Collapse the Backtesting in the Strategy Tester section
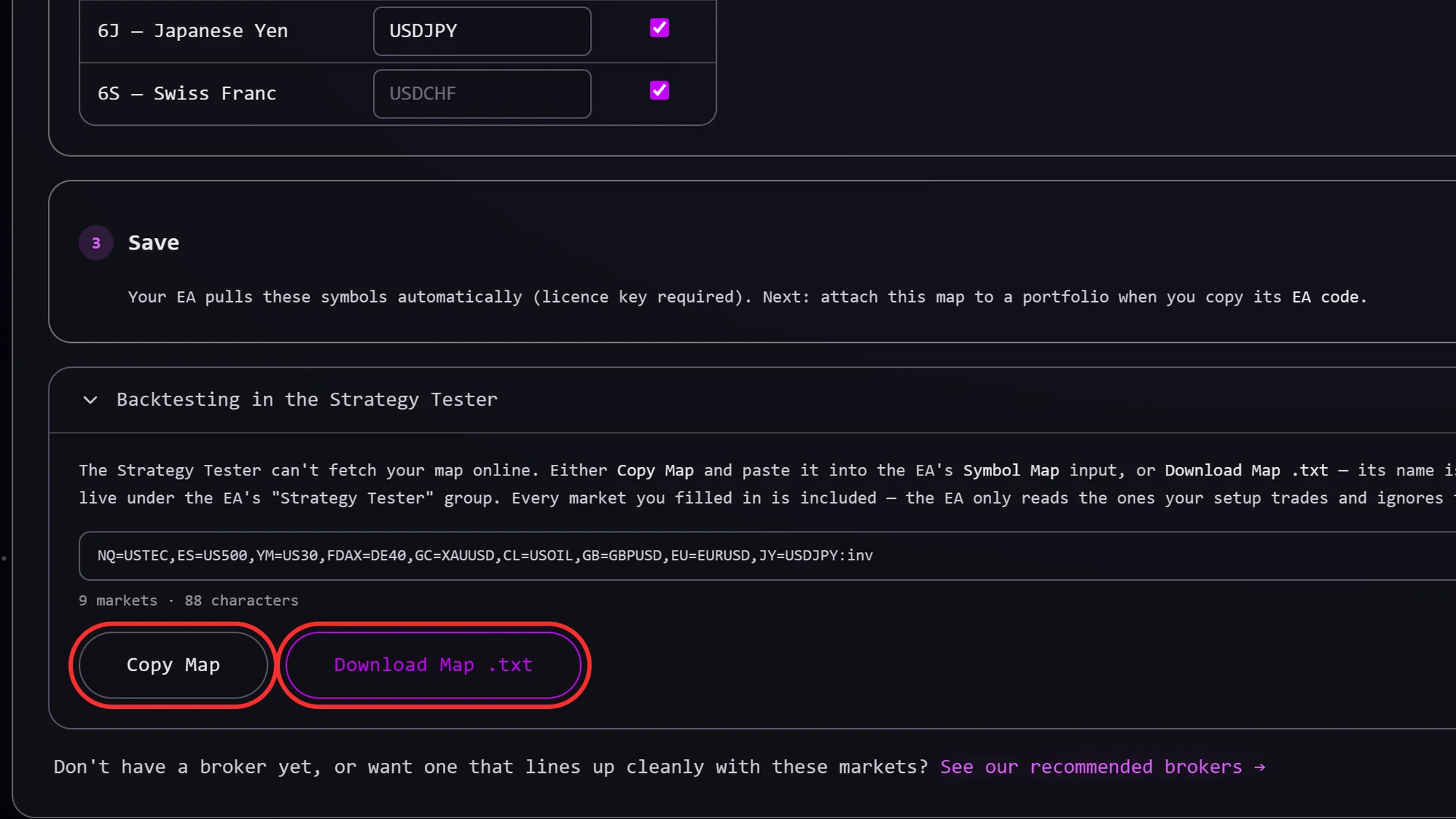The image size is (1456, 819). [x=90, y=400]
